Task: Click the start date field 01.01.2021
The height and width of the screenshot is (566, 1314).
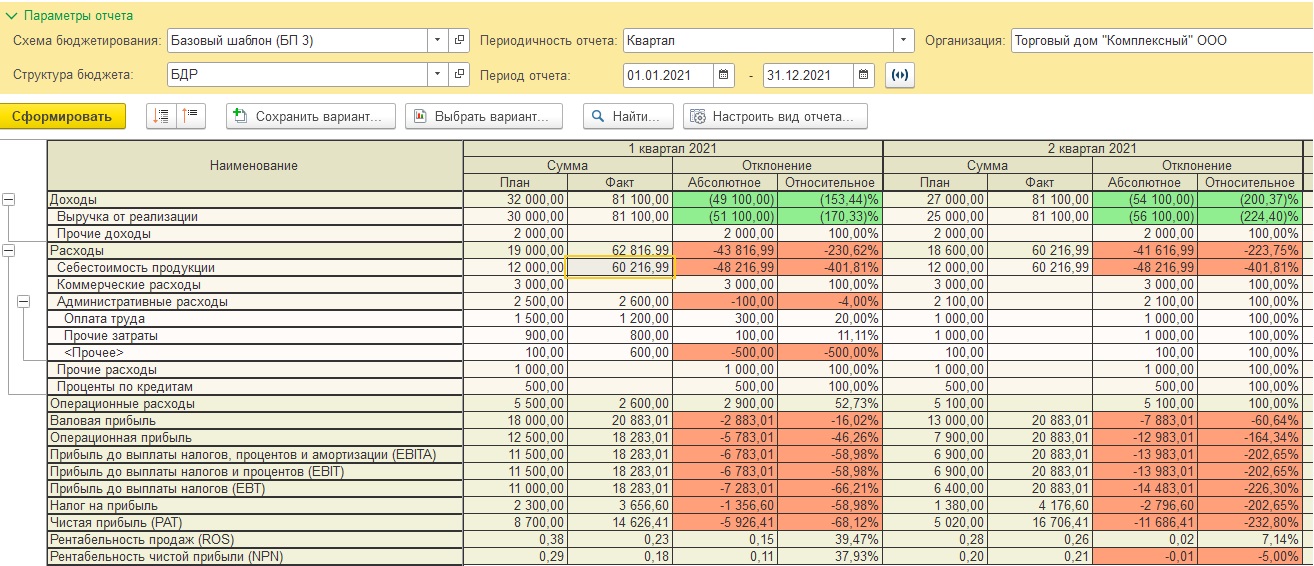Action: point(668,75)
